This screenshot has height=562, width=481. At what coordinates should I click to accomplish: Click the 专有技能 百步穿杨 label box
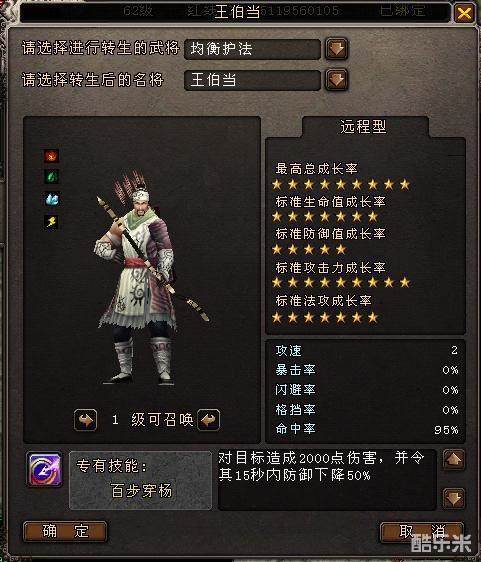click(x=141, y=480)
